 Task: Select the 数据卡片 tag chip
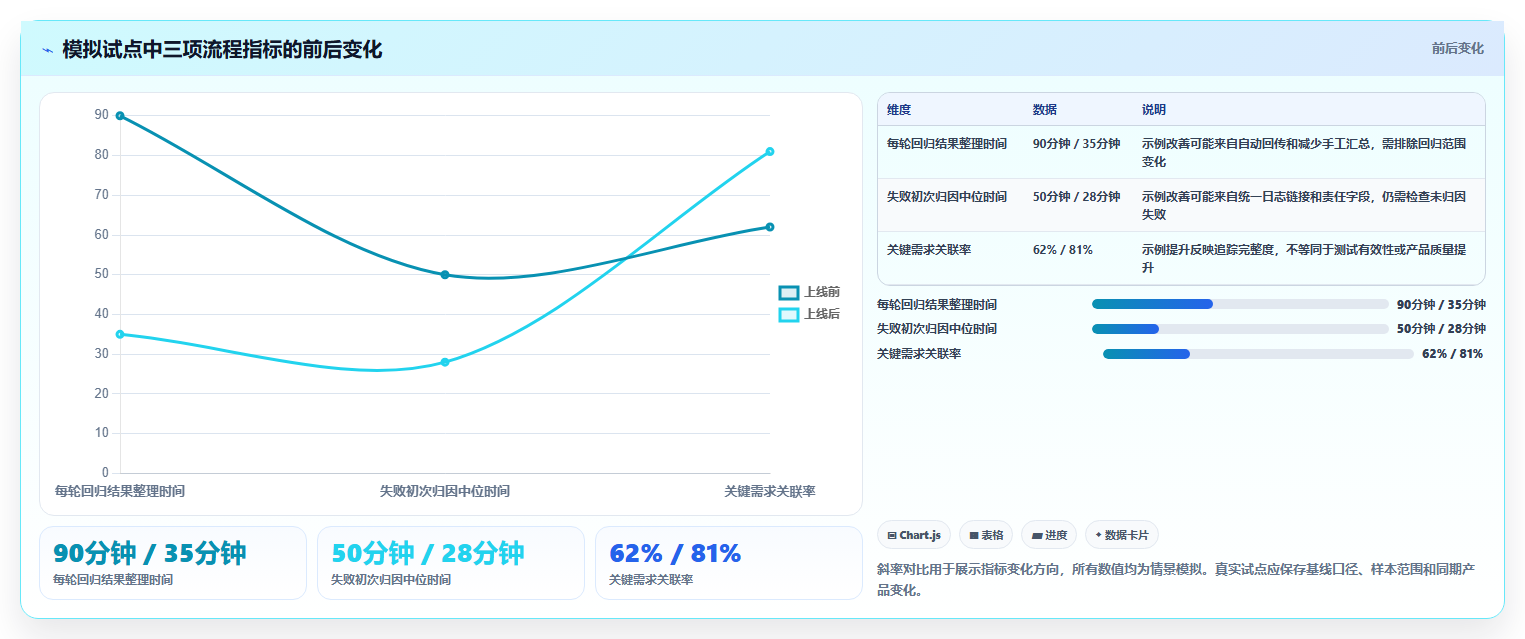[x=1122, y=535]
